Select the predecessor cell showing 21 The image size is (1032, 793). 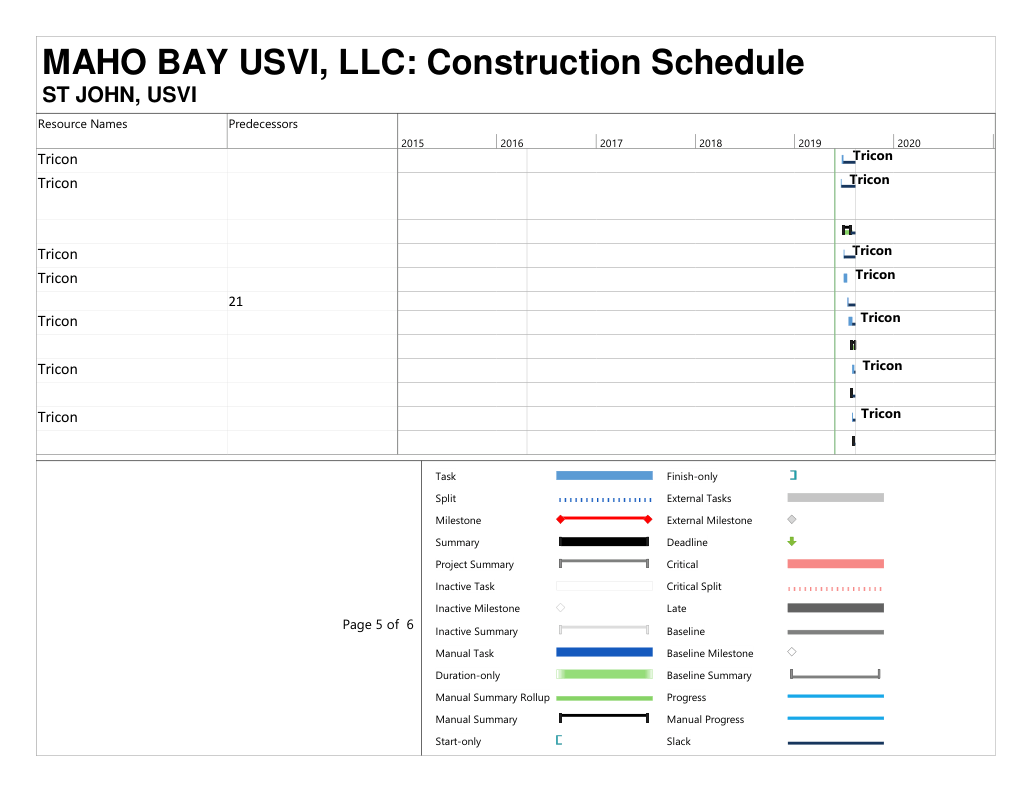pyautogui.click(x=236, y=301)
